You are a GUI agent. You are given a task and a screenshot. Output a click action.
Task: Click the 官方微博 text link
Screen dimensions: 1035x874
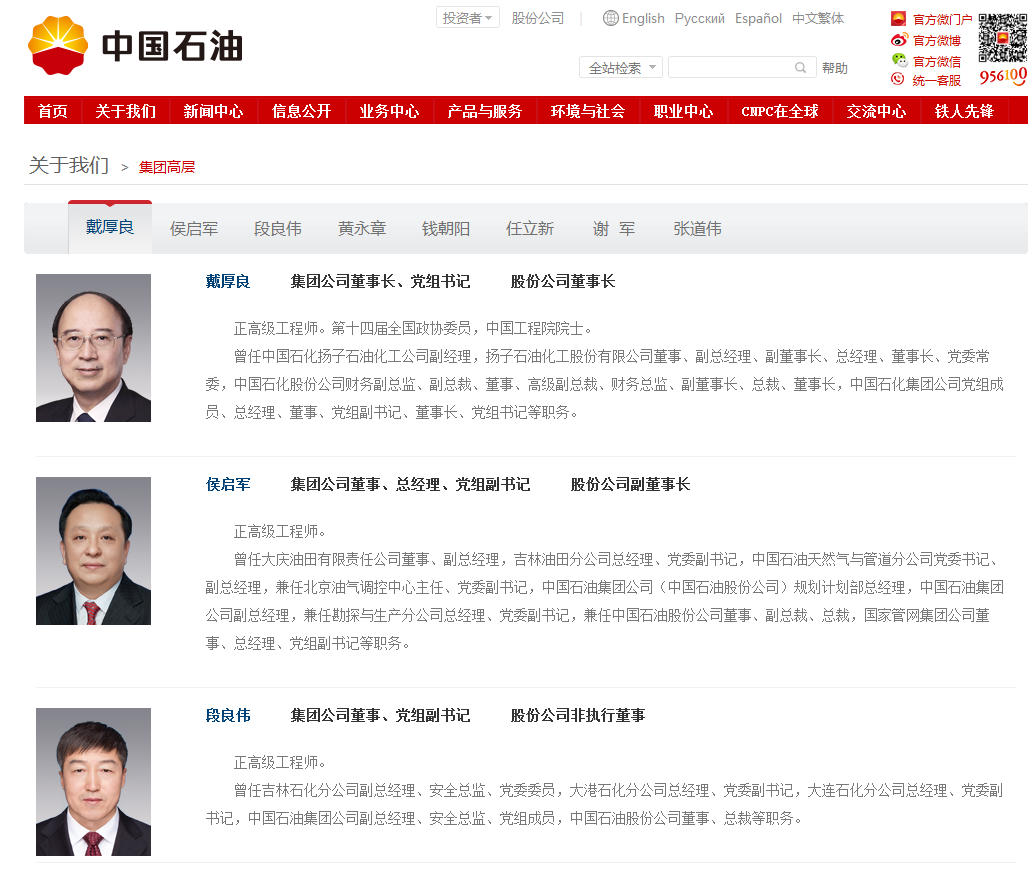(937, 41)
